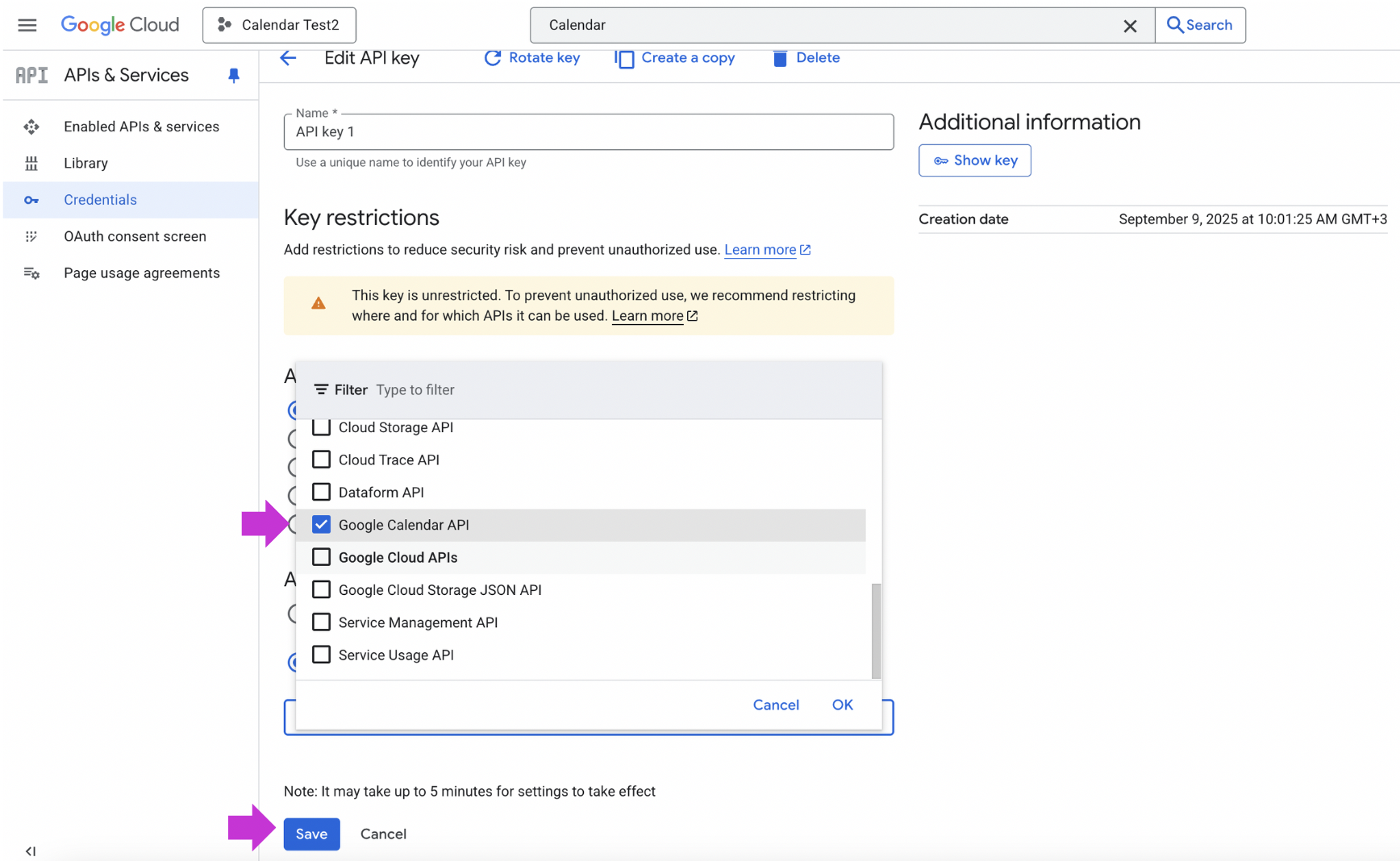This screenshot has height=861, width=1400.
Task: Click Create a copy text button
Action: [688, 58]
